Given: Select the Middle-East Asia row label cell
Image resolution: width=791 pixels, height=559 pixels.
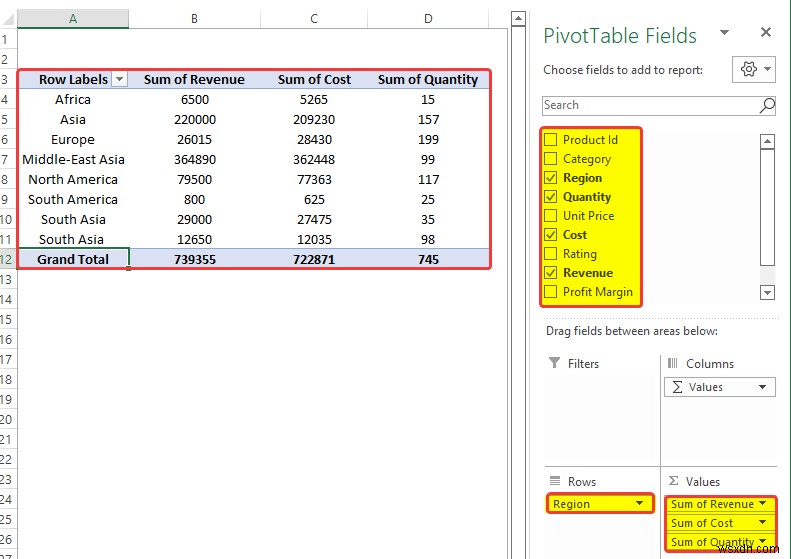Looking at the screenshot, I should [x=73, y=159].
